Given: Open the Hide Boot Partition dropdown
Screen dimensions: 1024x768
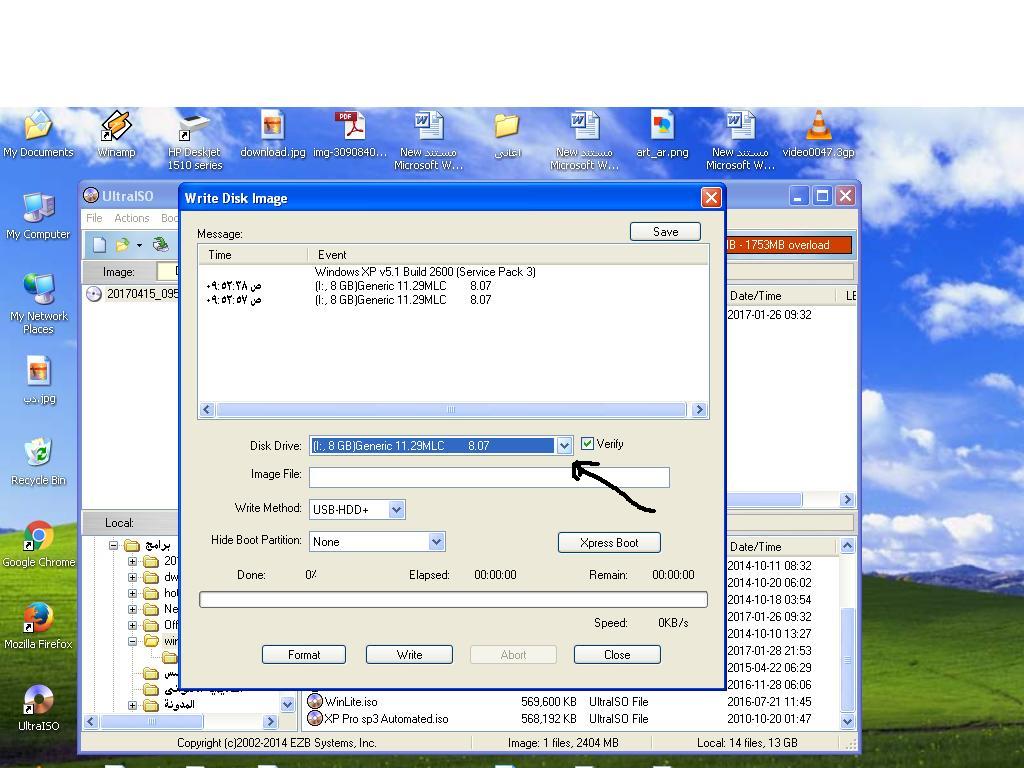Looking at the screenshot, I should [436, 541].
